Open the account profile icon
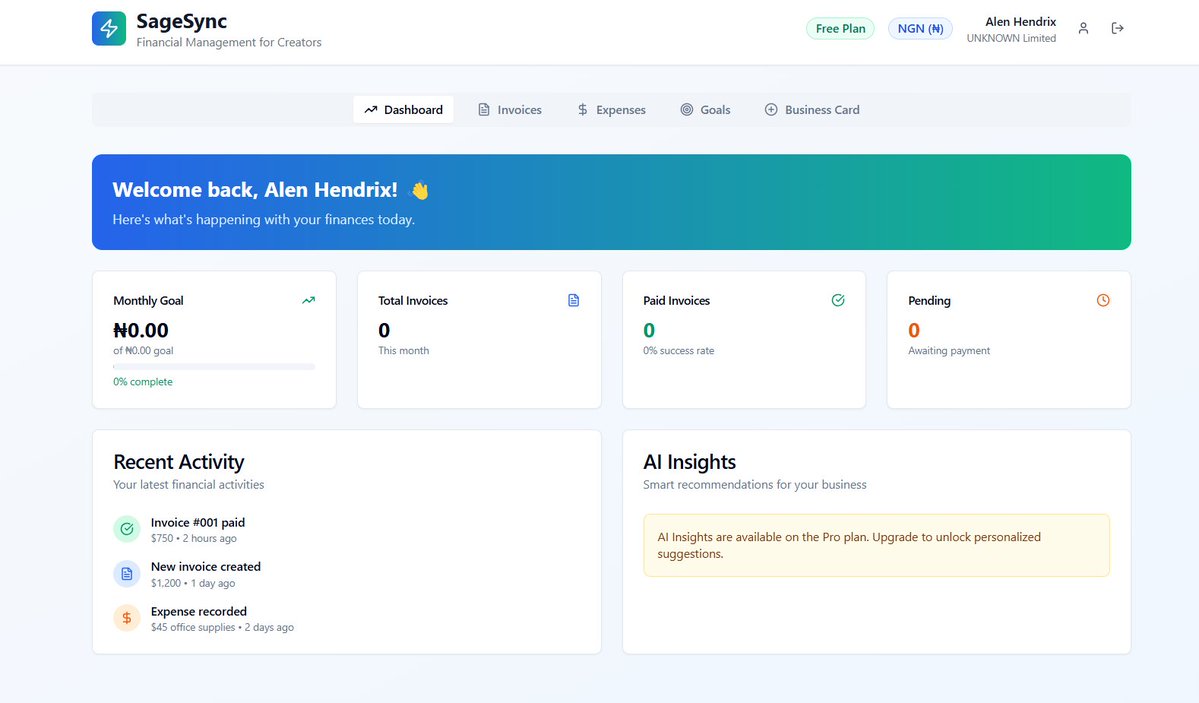The height and width of the screenshot is (703, 1199). (1083, 29)
